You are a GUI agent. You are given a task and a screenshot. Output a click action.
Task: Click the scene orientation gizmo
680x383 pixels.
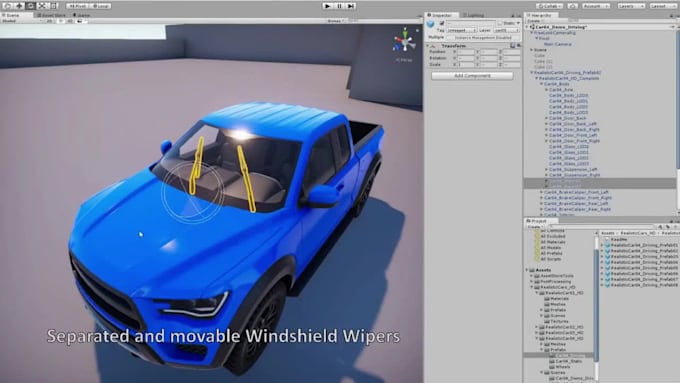tap(404, 42)
